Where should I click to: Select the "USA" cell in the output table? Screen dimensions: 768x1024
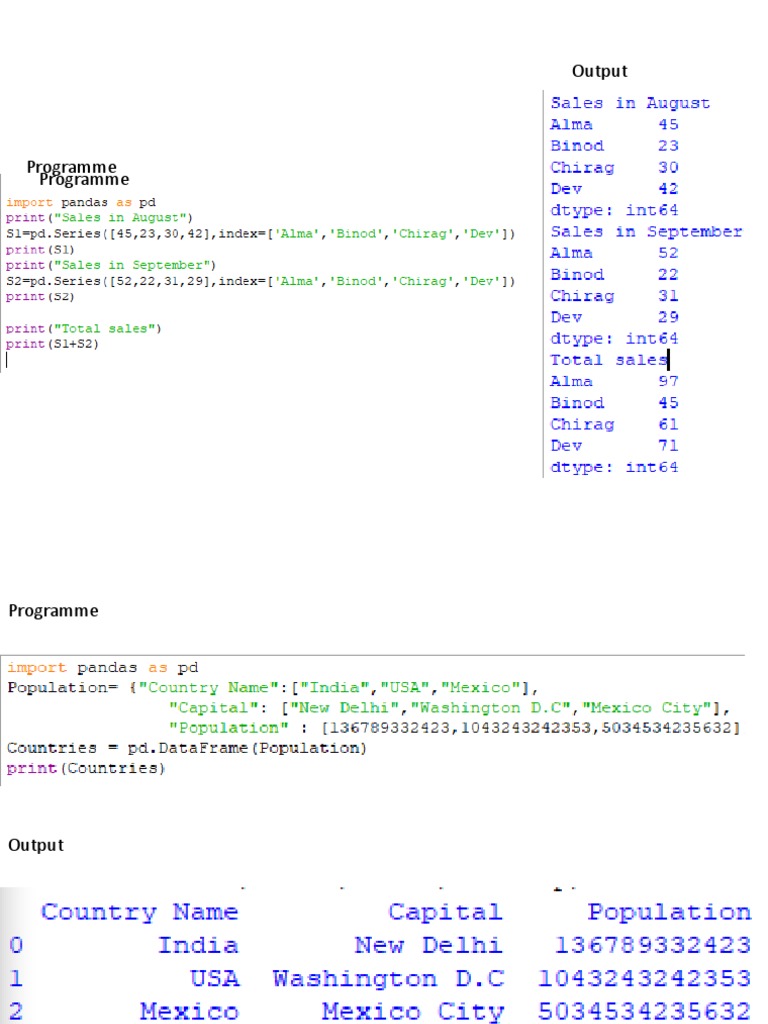(x=215, y=978)
